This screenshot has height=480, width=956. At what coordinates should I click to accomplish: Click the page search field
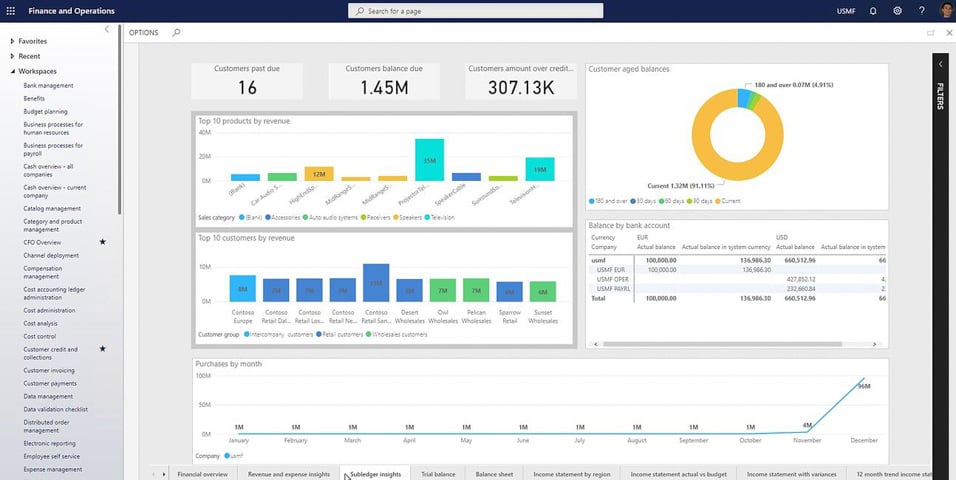(x=476, y=11)
